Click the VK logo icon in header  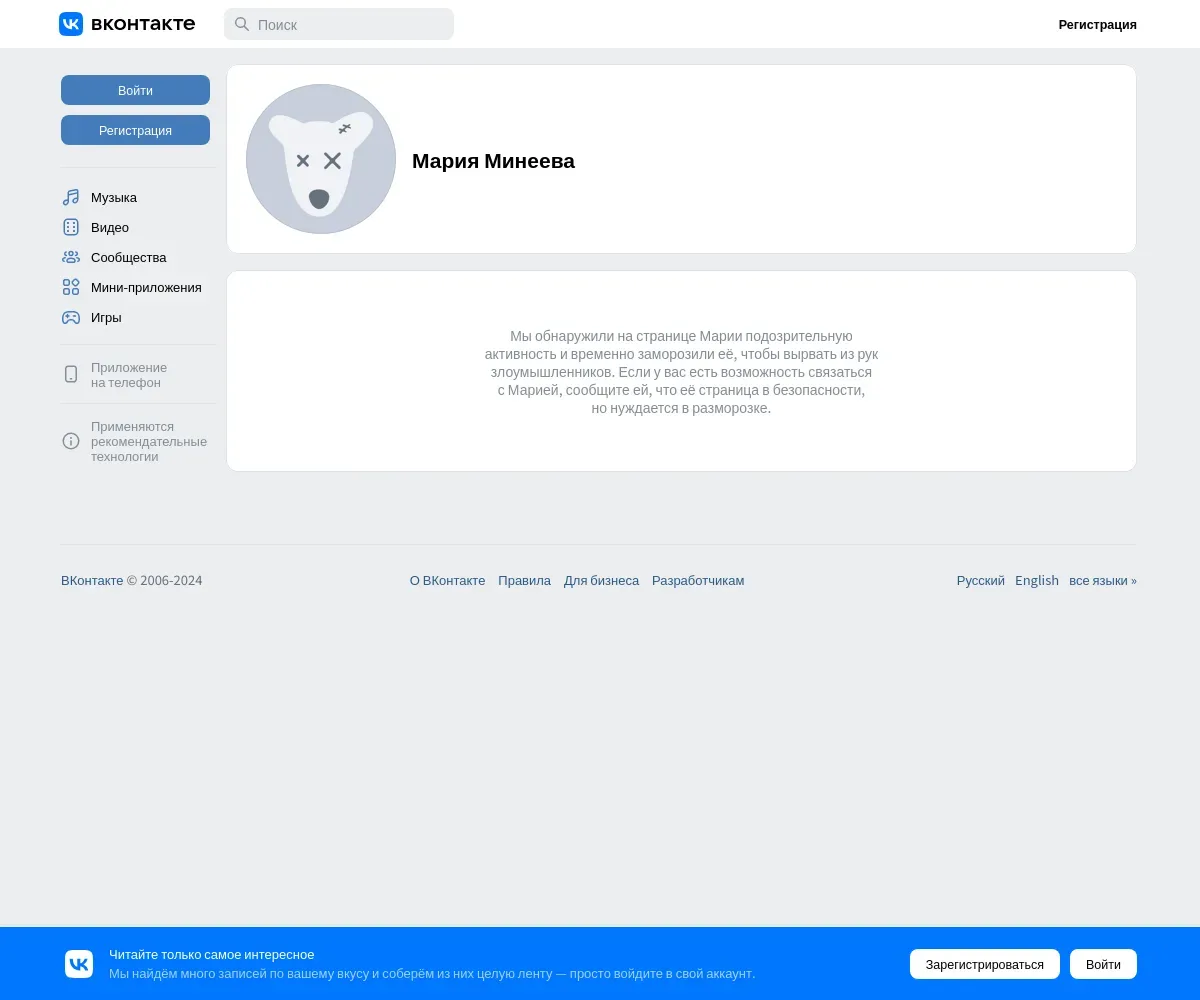(x=71, y=24)
